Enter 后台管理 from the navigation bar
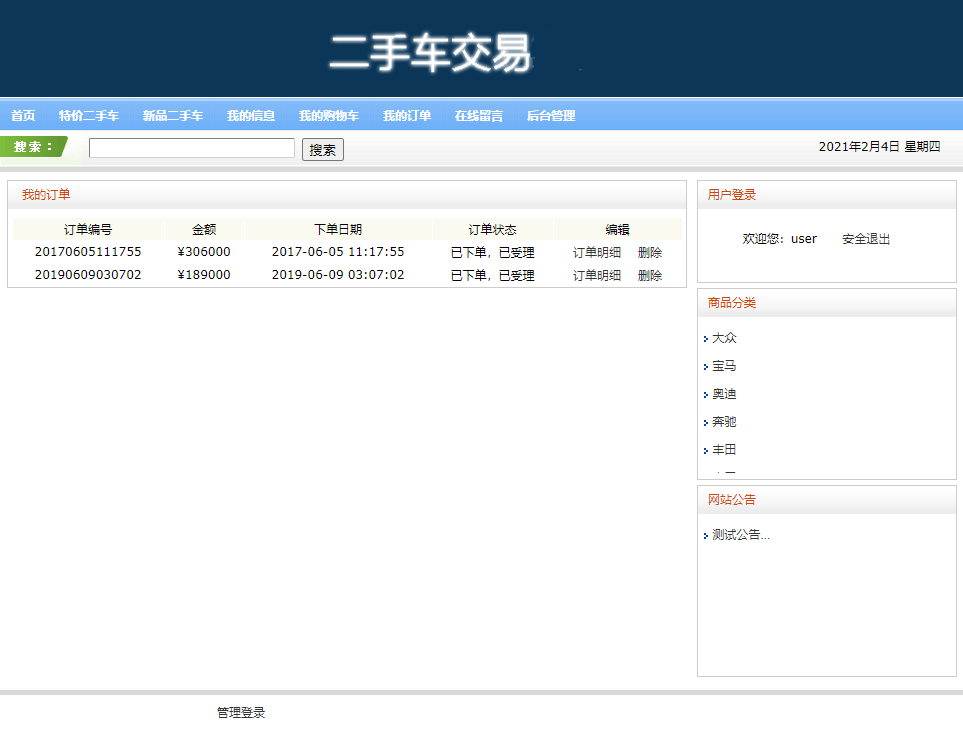Screen dimensions: 963x749 (x=550, y=115)
